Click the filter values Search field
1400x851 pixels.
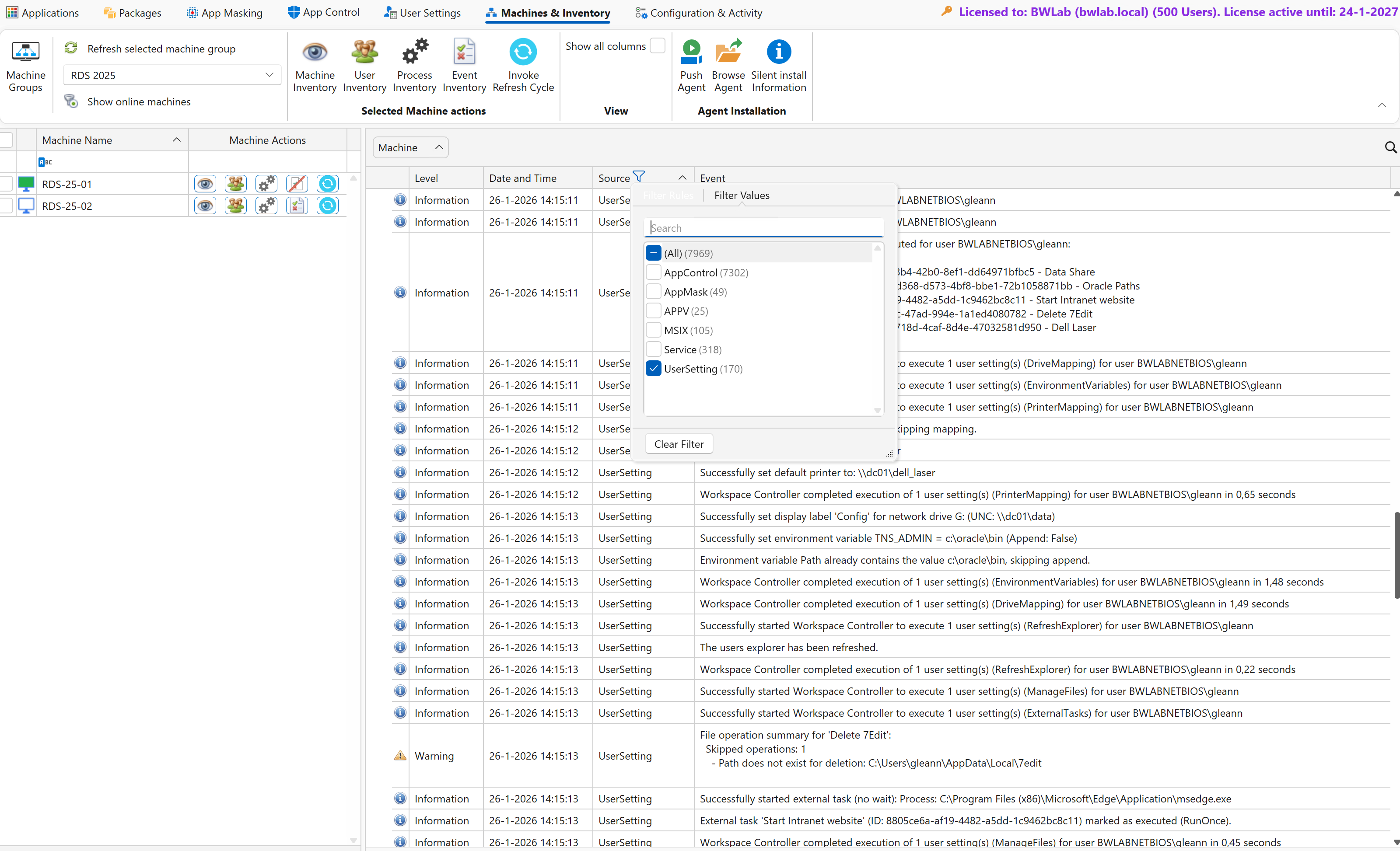tap(763, 228)
